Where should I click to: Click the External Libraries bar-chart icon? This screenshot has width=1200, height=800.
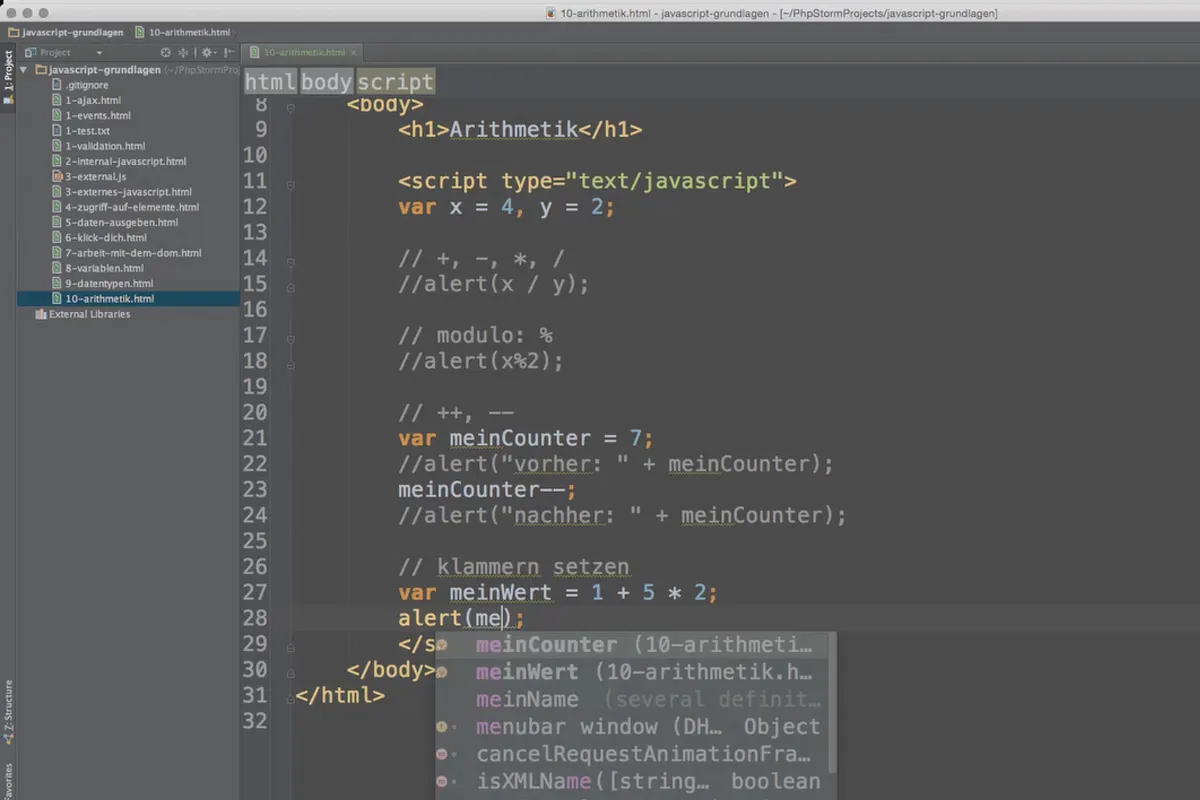(41, 314)
